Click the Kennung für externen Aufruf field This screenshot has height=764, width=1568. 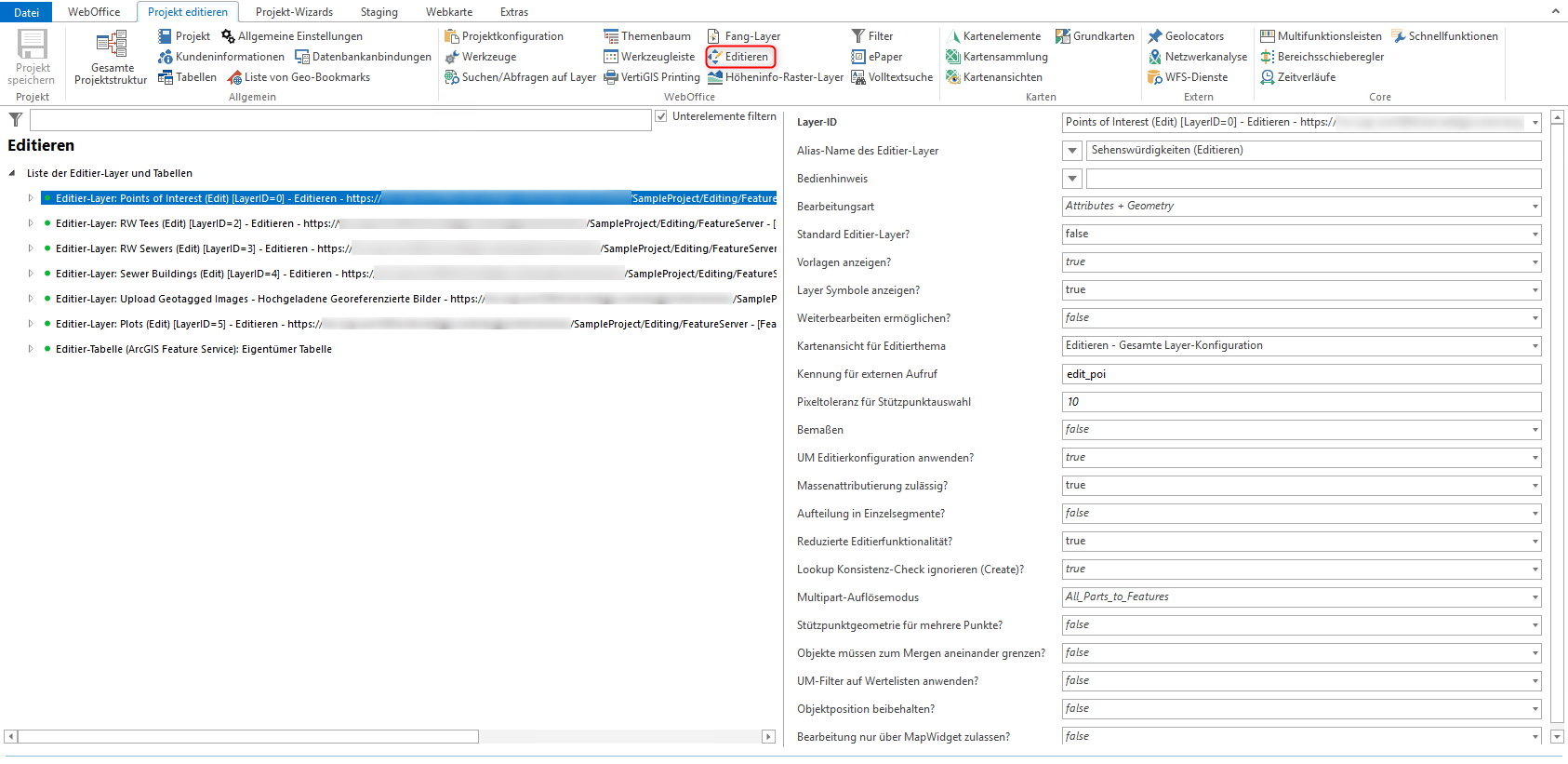1300,374
